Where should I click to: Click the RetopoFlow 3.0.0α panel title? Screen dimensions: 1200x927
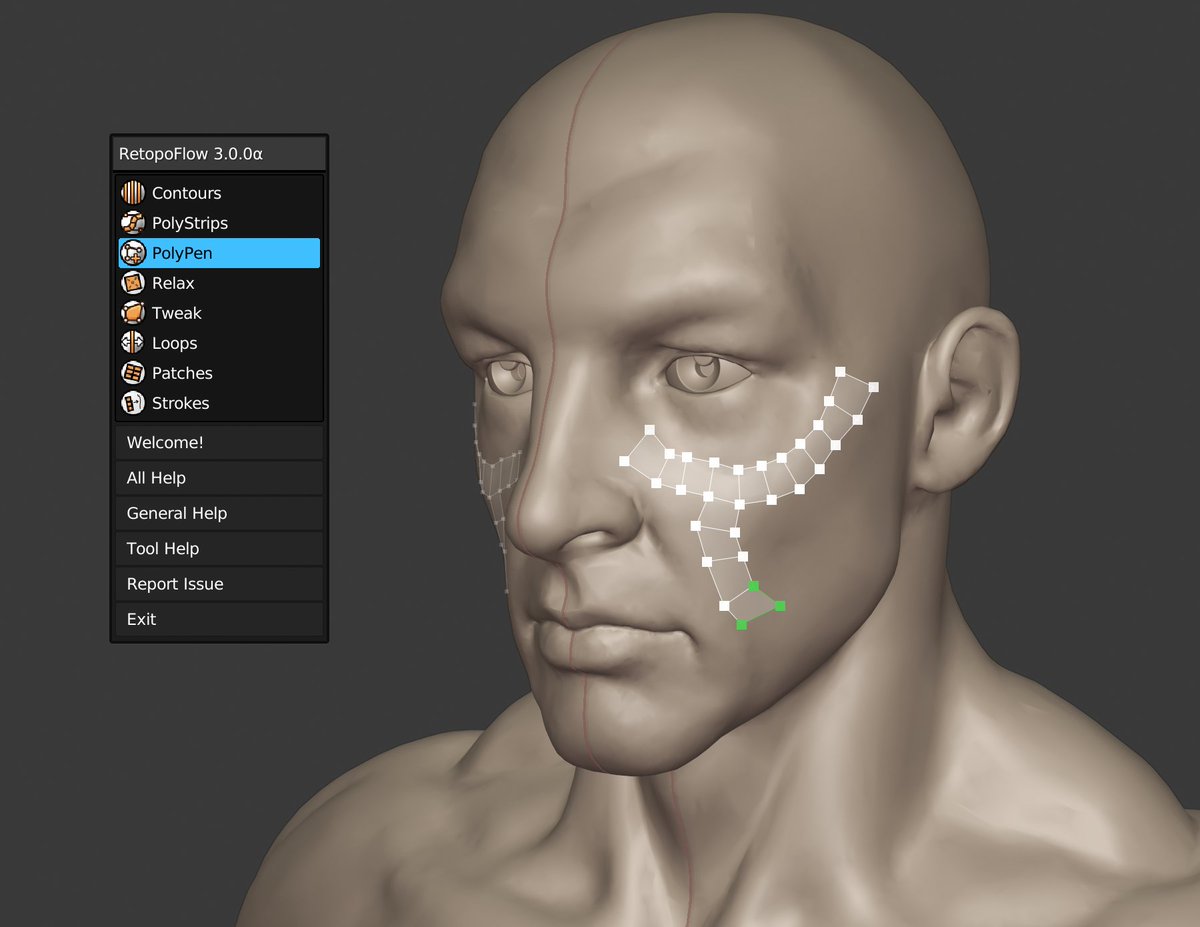191,154
